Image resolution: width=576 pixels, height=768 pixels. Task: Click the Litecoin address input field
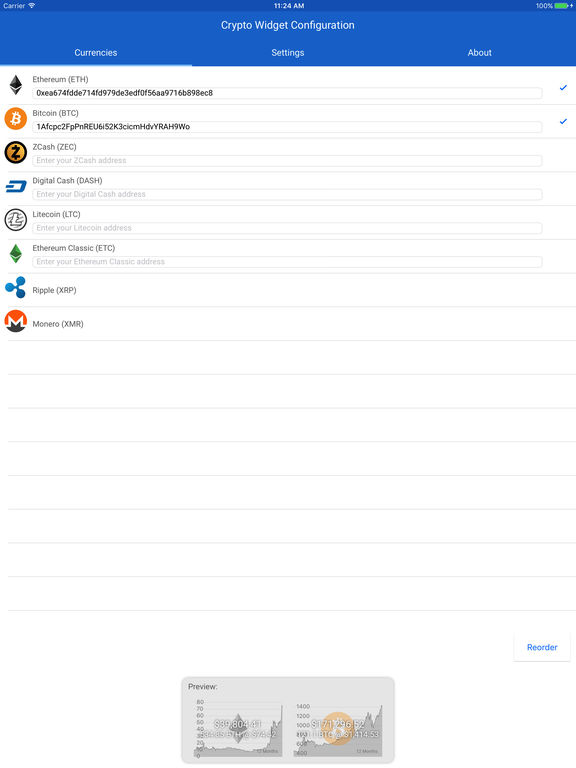point(288,228)
